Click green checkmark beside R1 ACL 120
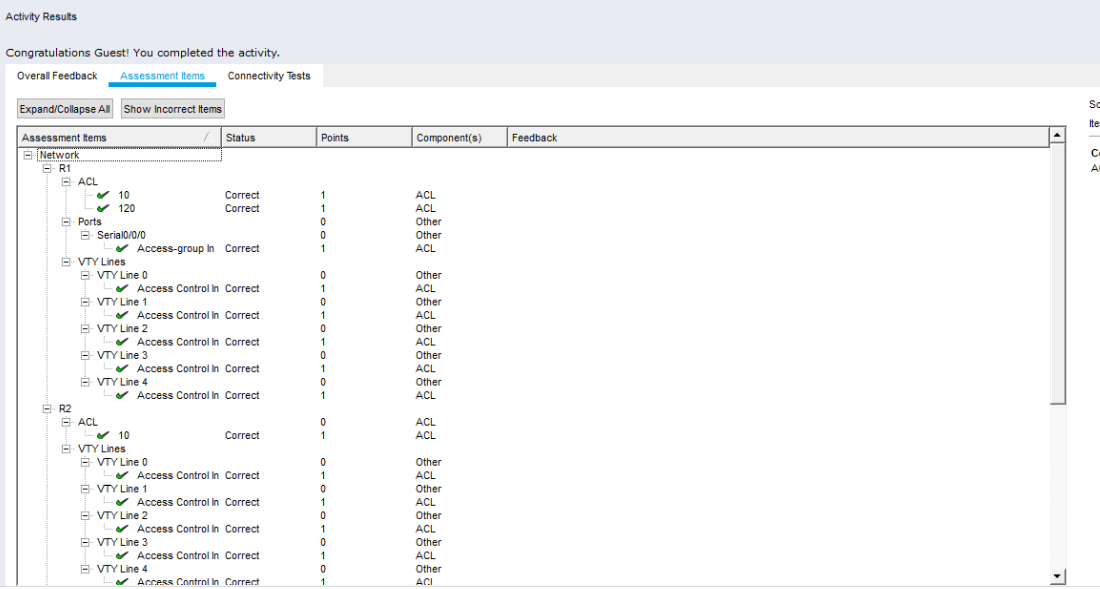The height and width of the screenshot is (589, 1100). 103,209
